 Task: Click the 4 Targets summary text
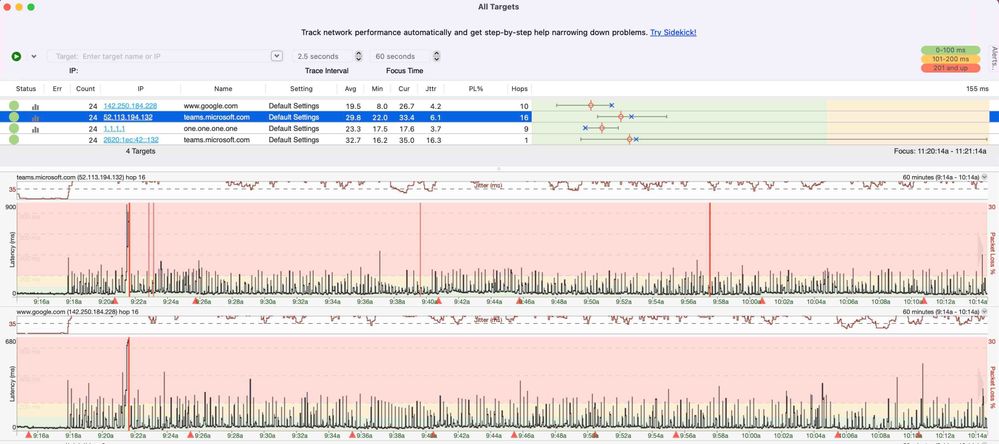click(141, 152)
